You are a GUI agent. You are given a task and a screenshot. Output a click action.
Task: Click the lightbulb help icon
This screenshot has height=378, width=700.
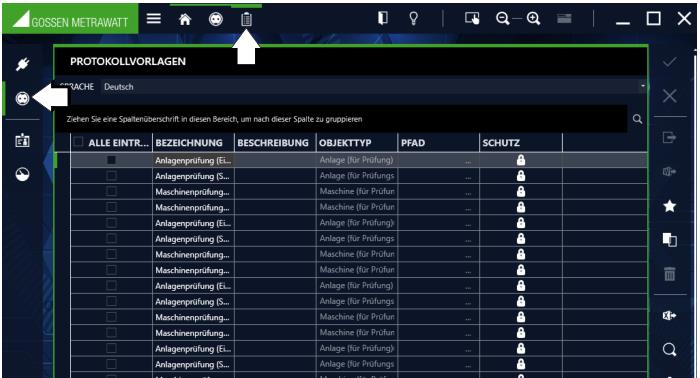(x=413, y=18)
